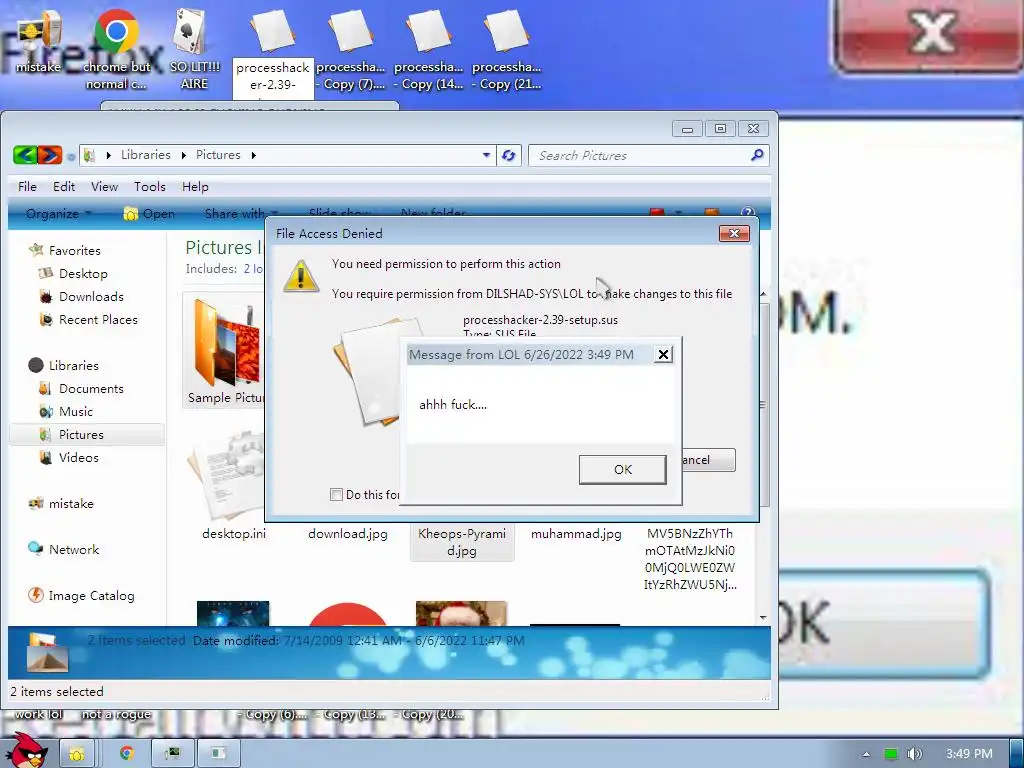
Task: Select processha... Copy (14 desktop file
Action: [x=428, y=49]
